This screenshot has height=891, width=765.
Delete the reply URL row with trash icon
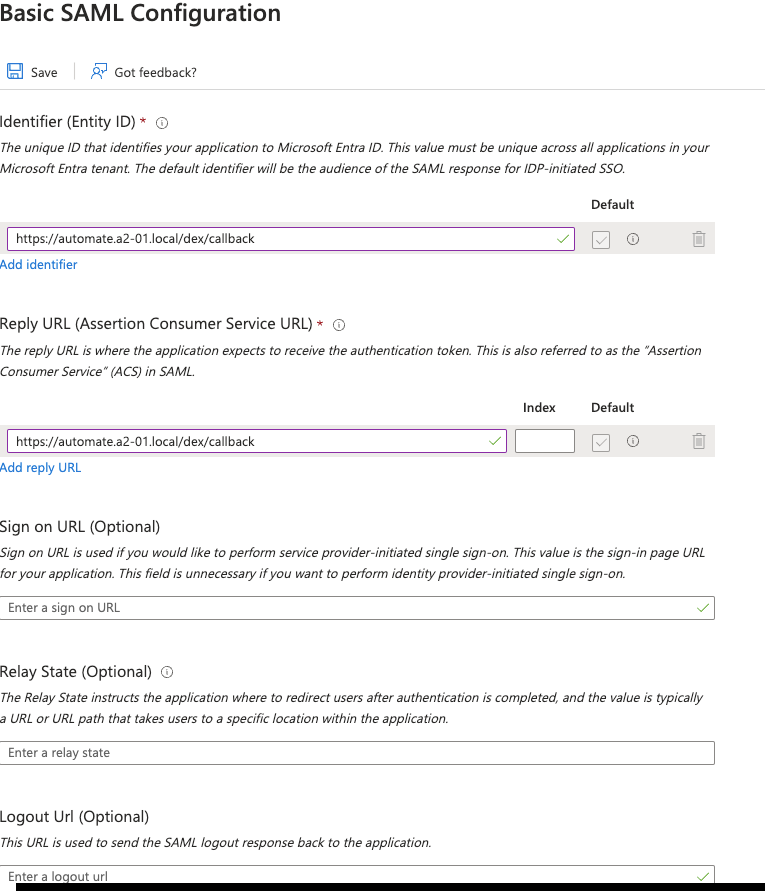click(x=699, y=441)
